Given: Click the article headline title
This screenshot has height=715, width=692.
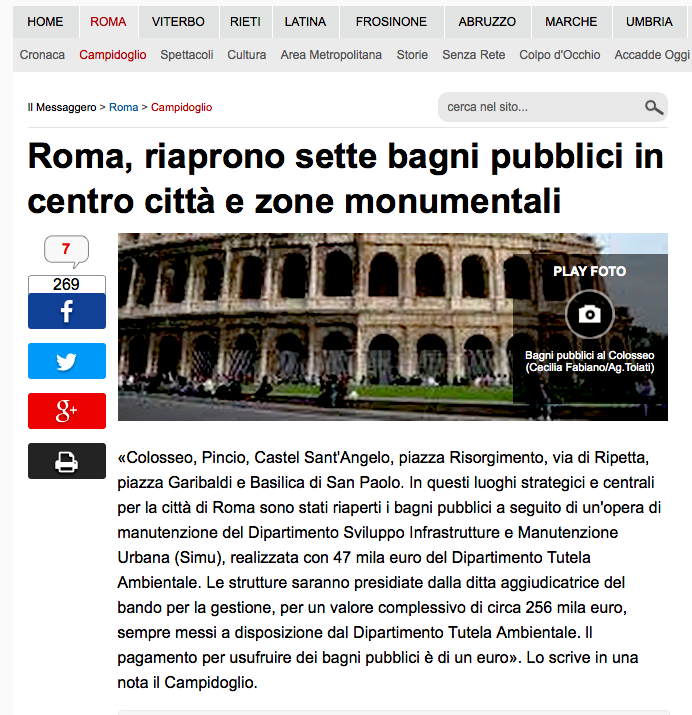Looking at the screenshot, I should click(345, 179).
